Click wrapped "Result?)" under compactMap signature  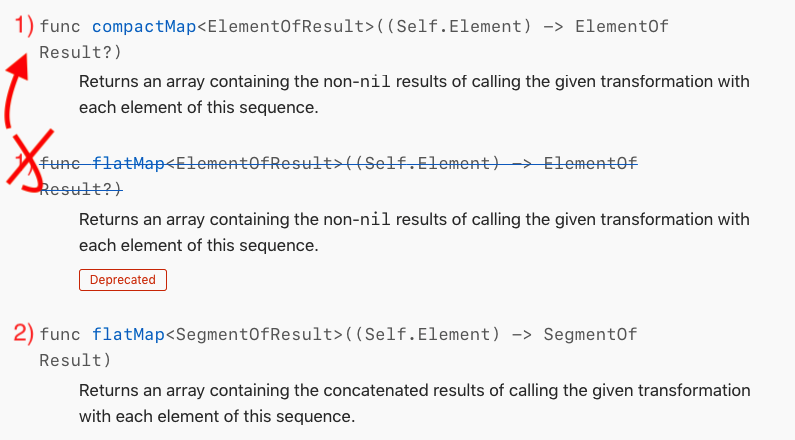80,51
